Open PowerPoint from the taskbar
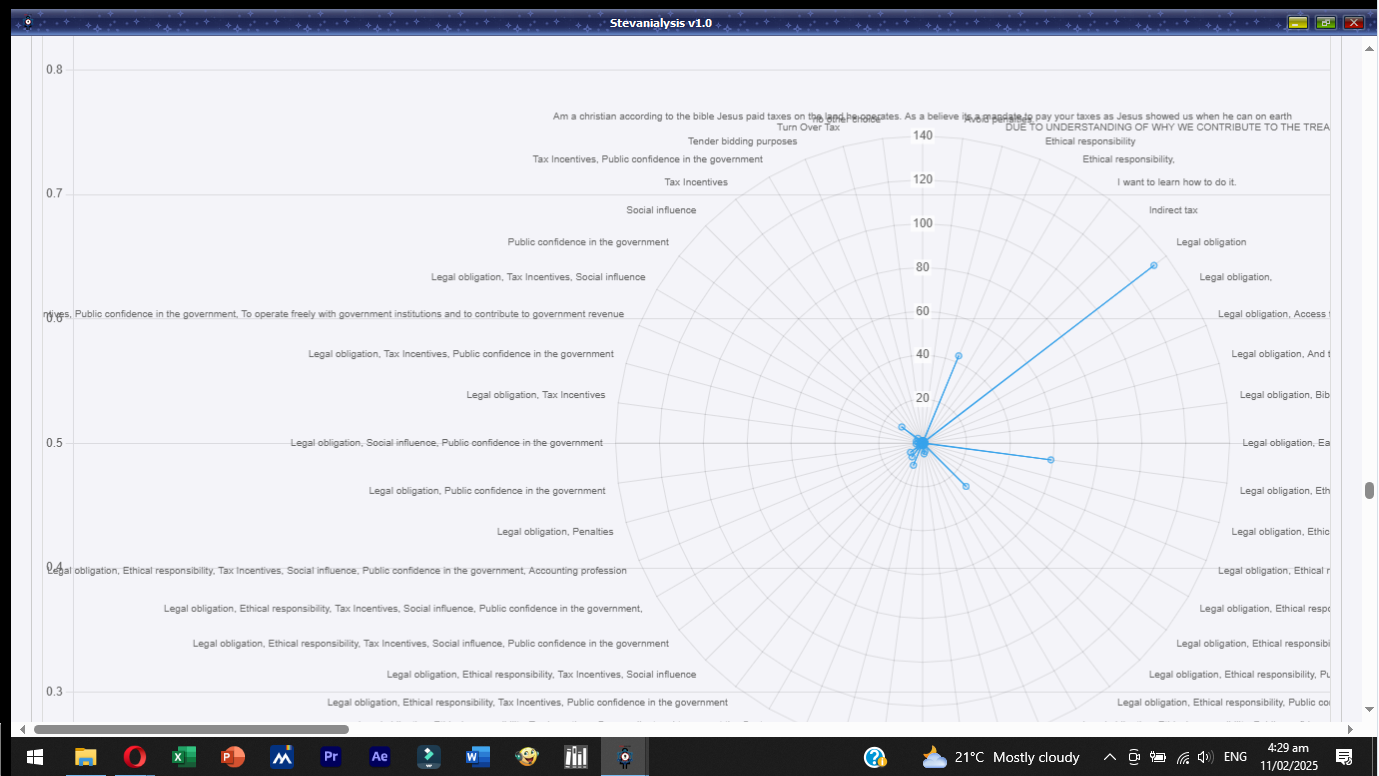This screenshot has width=1379, height=776. (x=233, y=757)
